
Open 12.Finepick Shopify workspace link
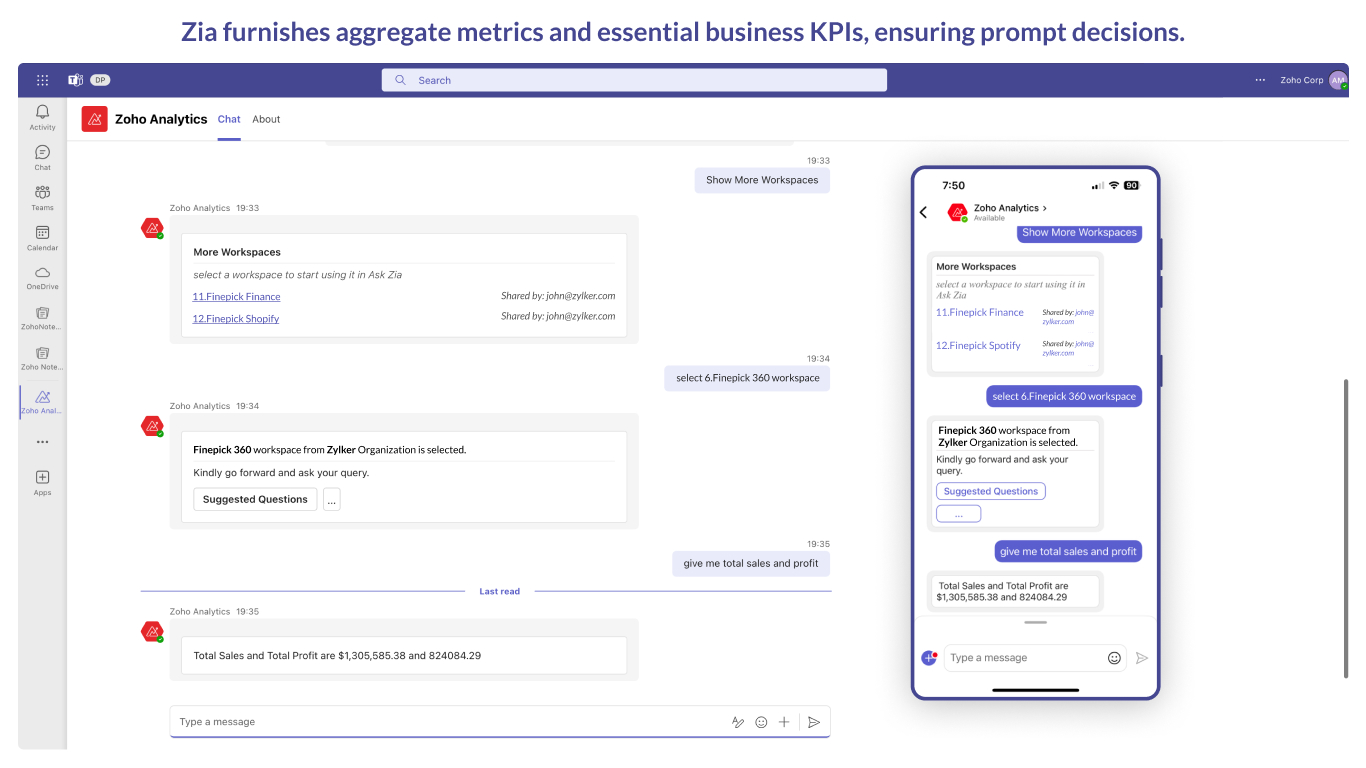pyautogui.click(x=236, y=319)
